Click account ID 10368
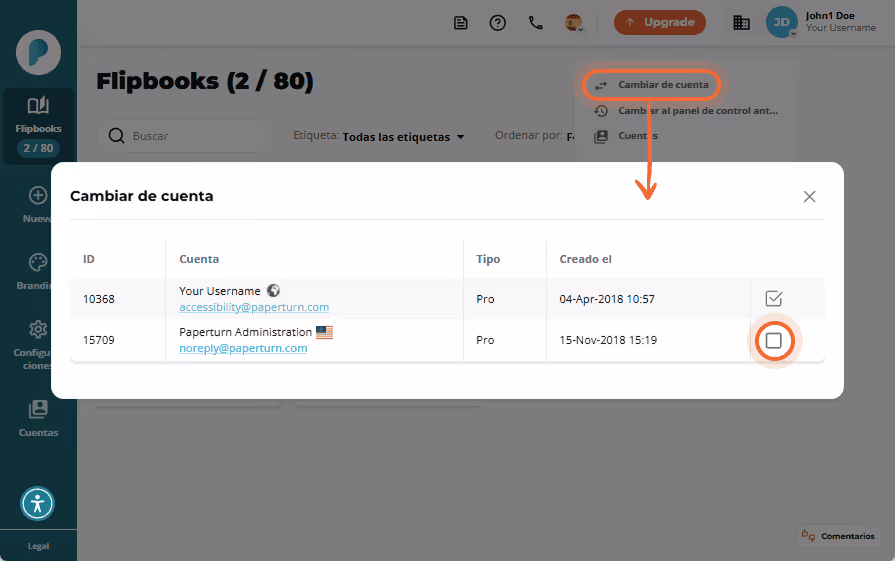Image resolution: width=895 pixels, height=561 pixels. pos(99,299)
